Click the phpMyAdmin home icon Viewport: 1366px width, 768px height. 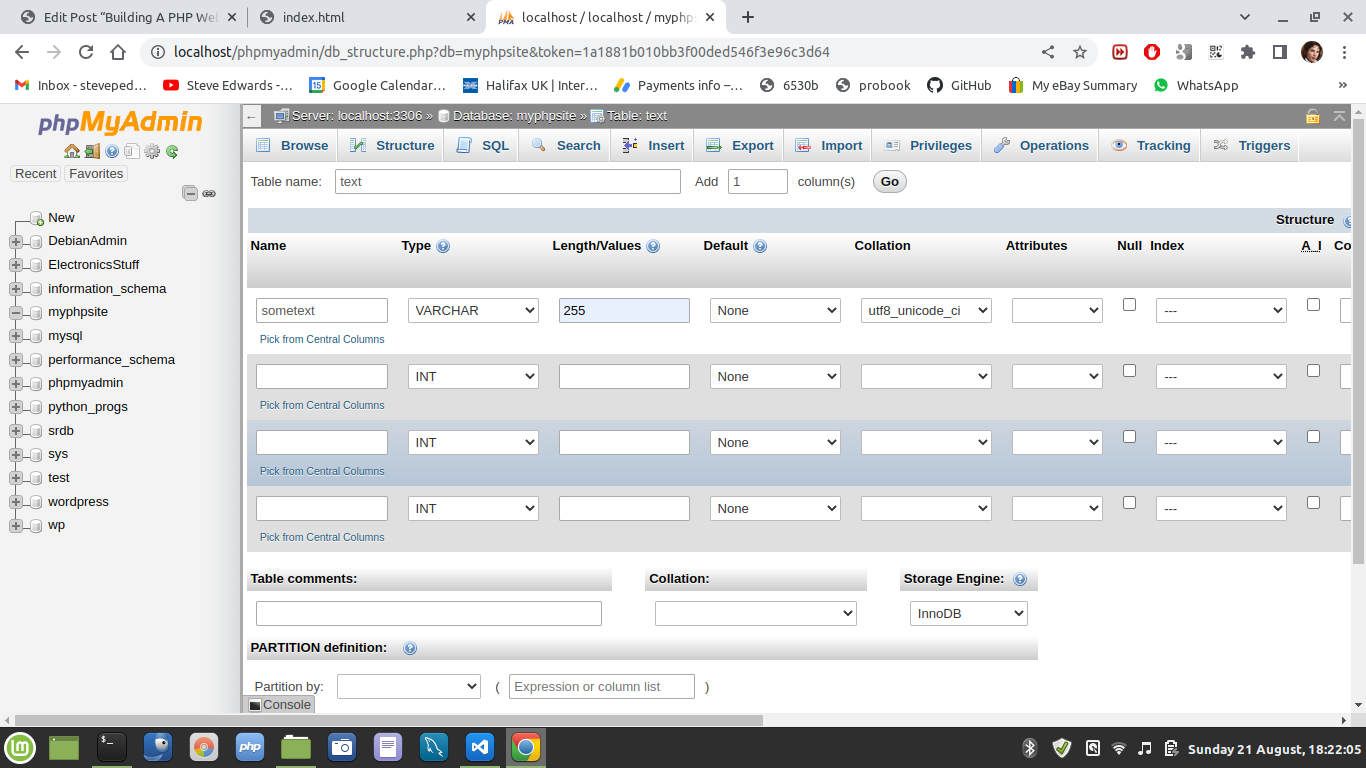coord(71,152)
